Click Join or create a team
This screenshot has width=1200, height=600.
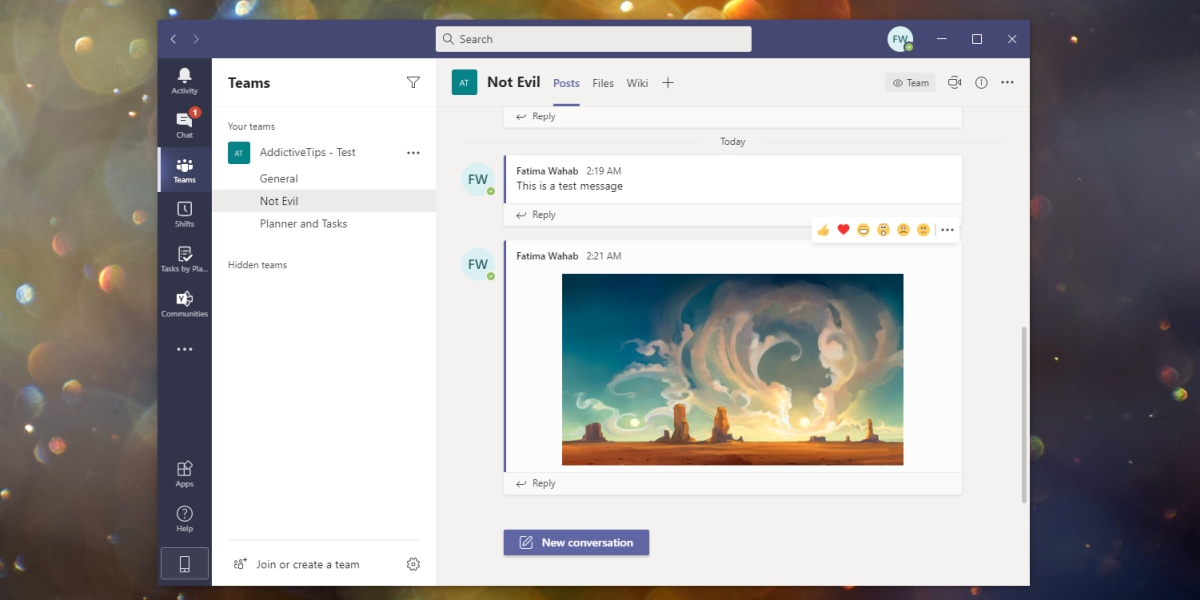pos(296,564)
